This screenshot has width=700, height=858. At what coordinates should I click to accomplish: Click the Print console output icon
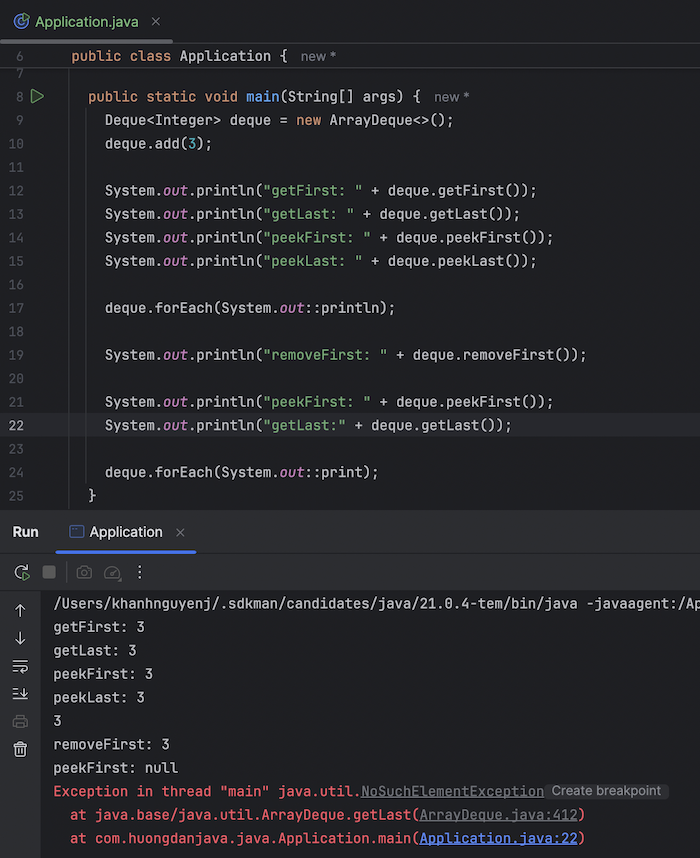tap(20, 721)
